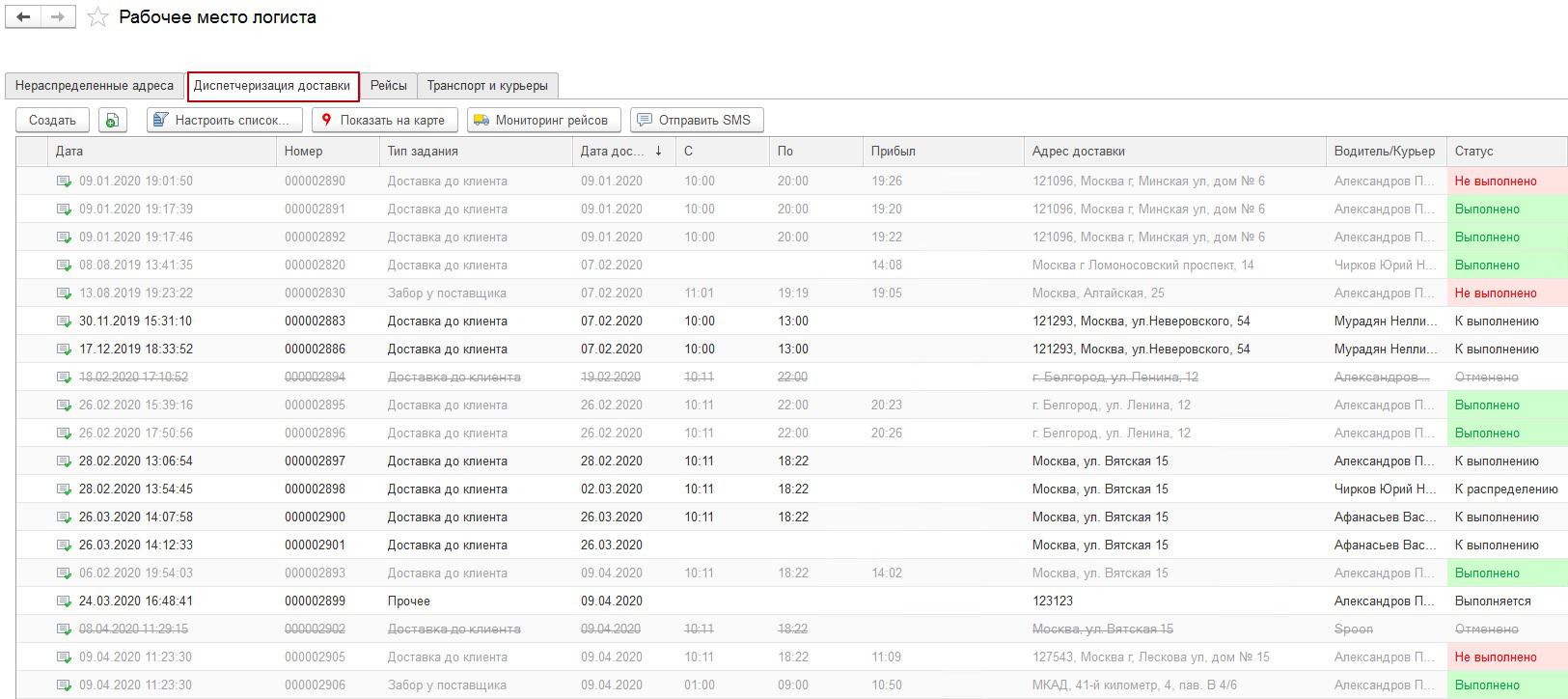
Task: Open Мониторинг рейсов
Action: [544, 120]
